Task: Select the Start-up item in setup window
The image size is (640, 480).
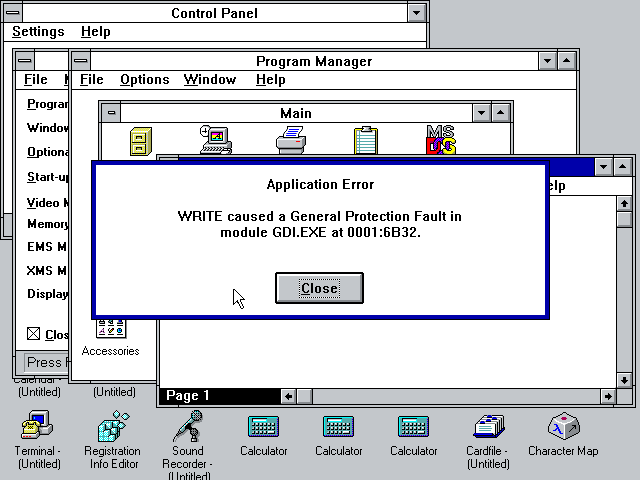Action: (47, 177)
